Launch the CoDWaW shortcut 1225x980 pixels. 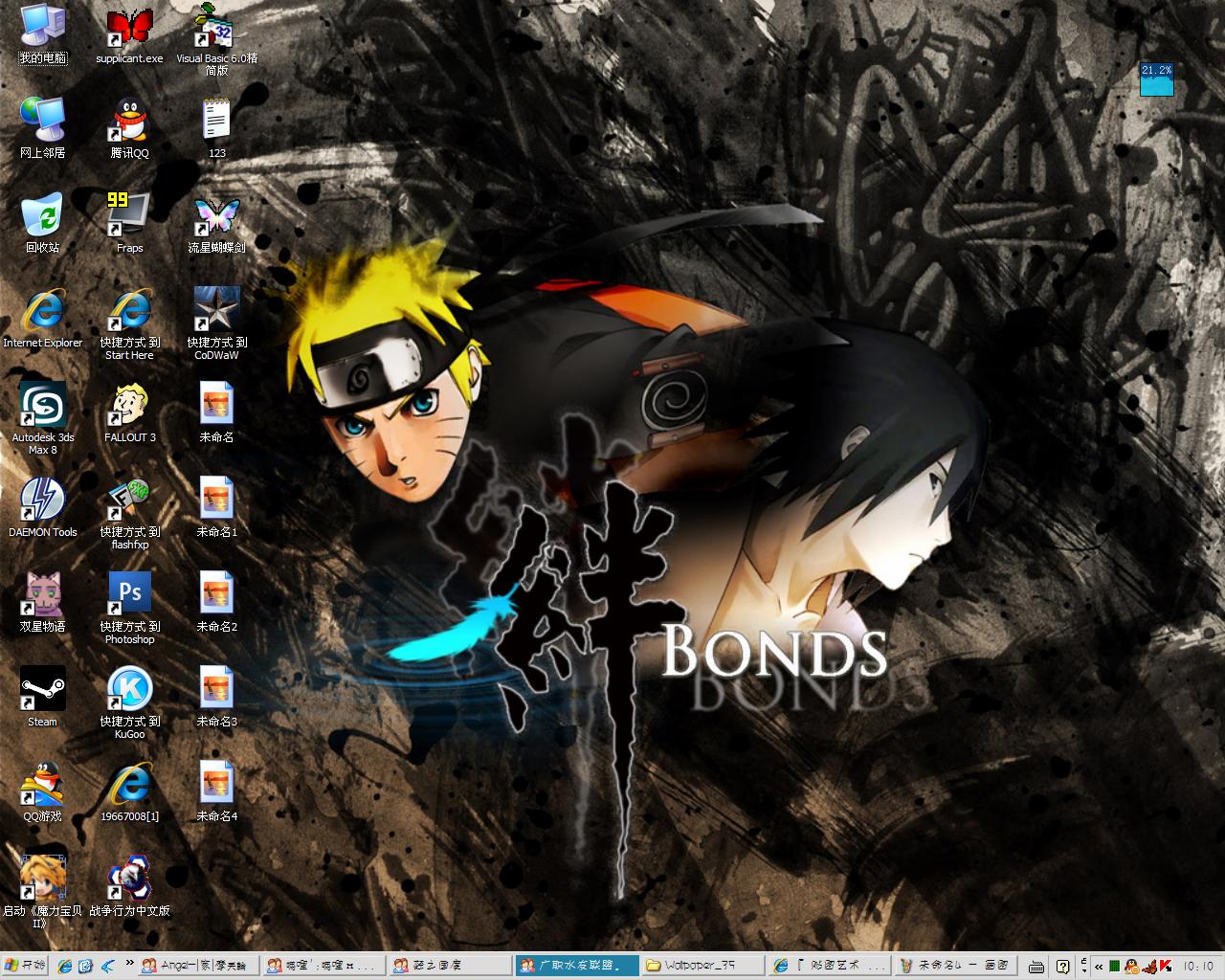[217, 323]
